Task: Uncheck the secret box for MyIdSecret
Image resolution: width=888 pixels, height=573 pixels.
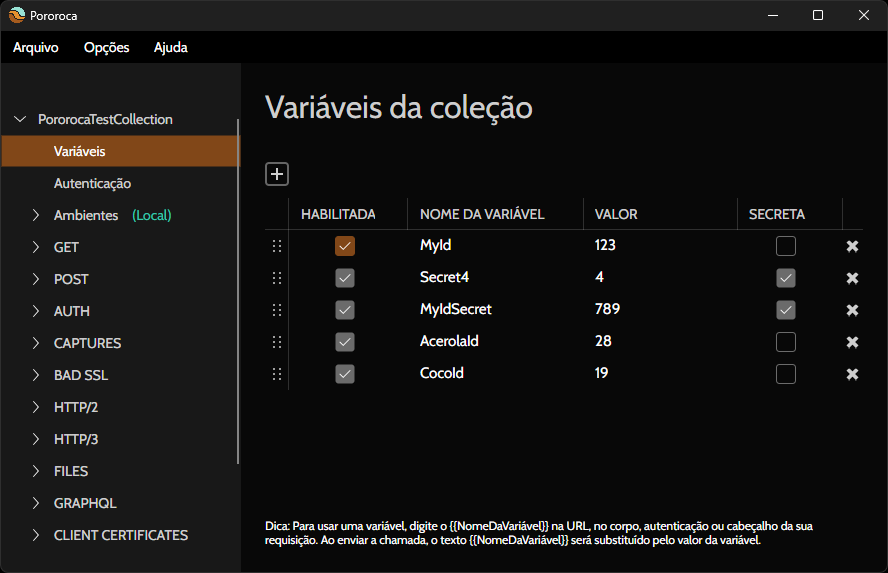Action: [x=786, y=310]
